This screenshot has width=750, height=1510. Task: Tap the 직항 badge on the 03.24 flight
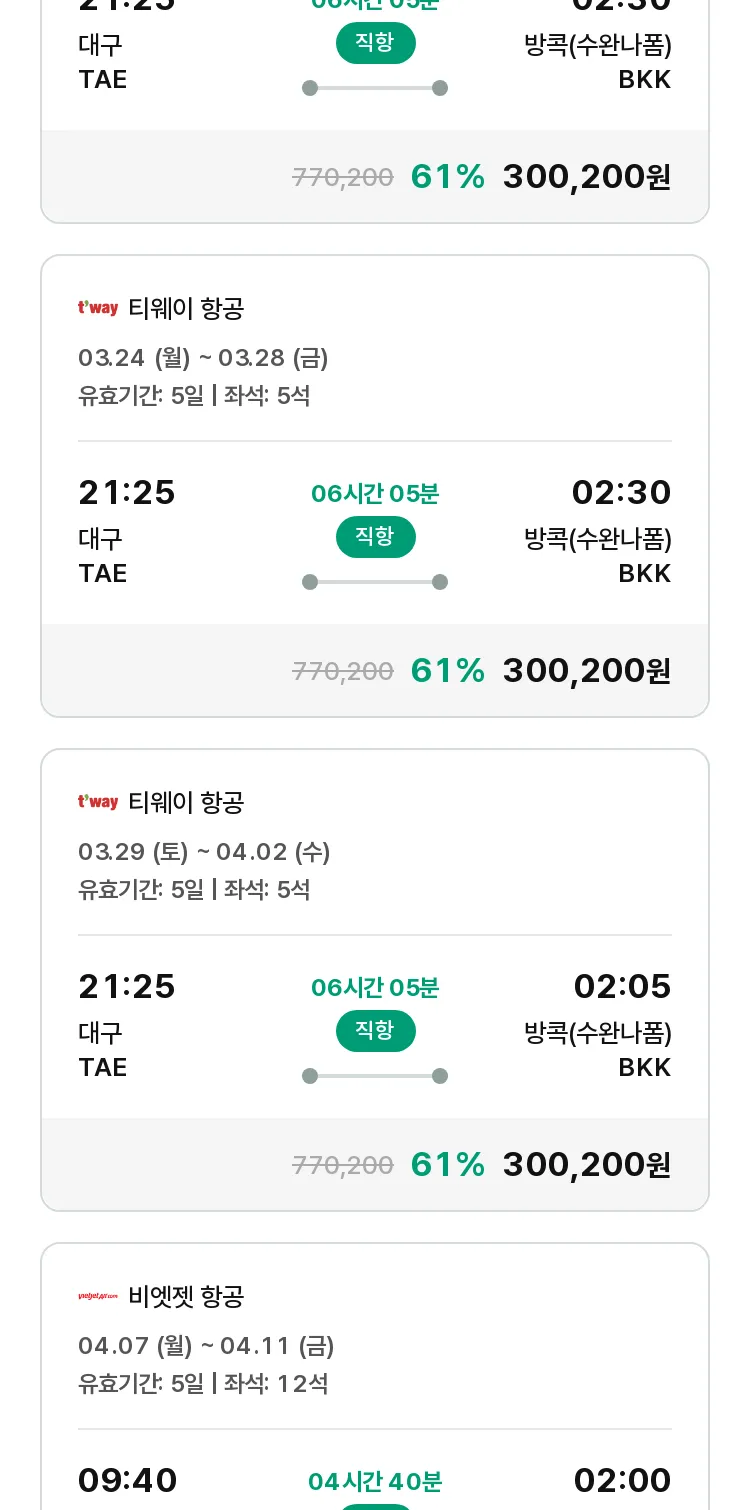tap(375, 537)
